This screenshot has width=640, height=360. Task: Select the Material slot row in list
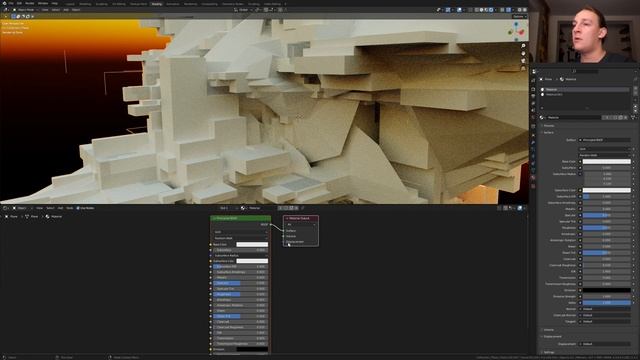[x=584, y=89]
